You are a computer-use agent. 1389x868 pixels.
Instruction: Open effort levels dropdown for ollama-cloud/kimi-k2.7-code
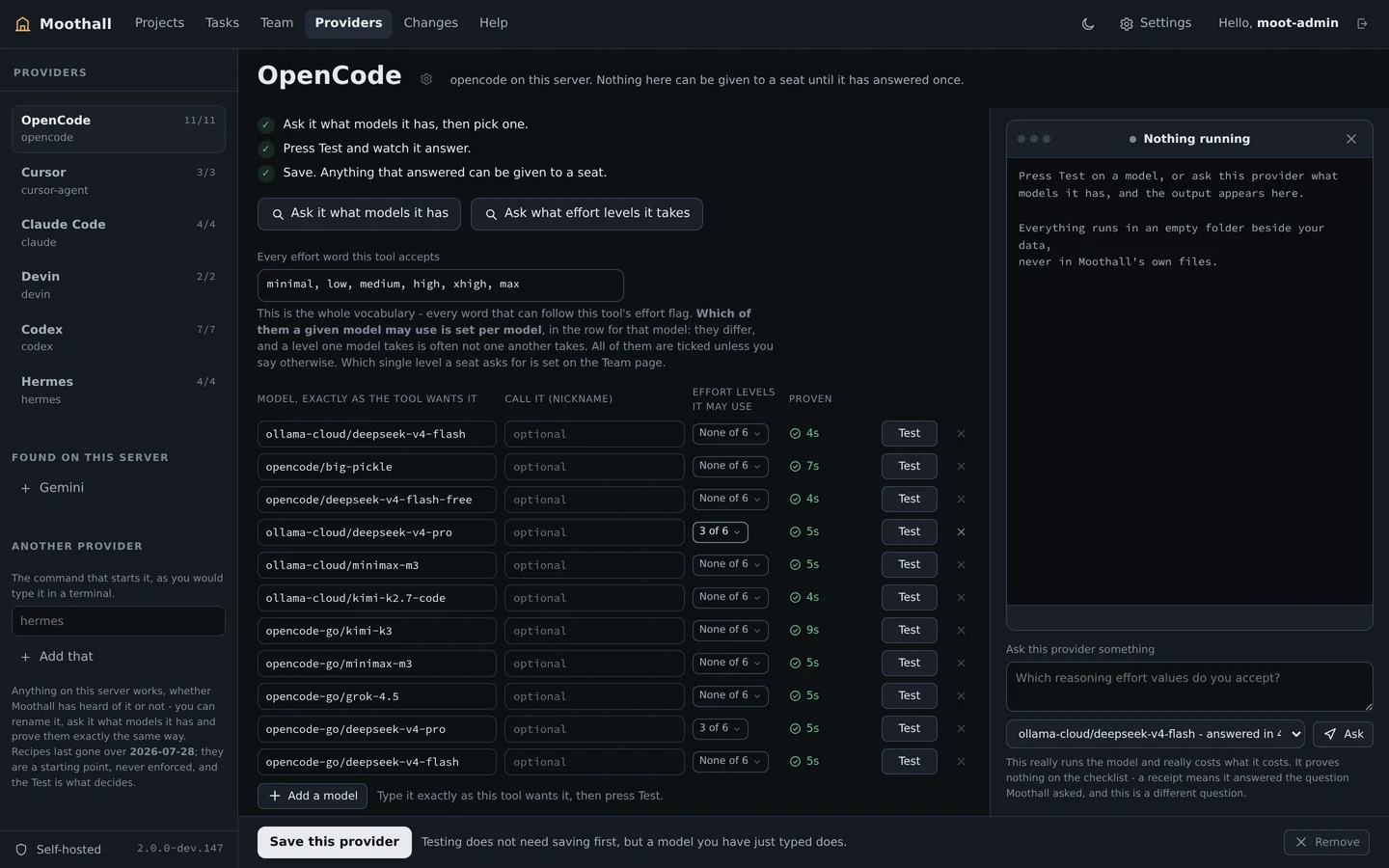730,598
